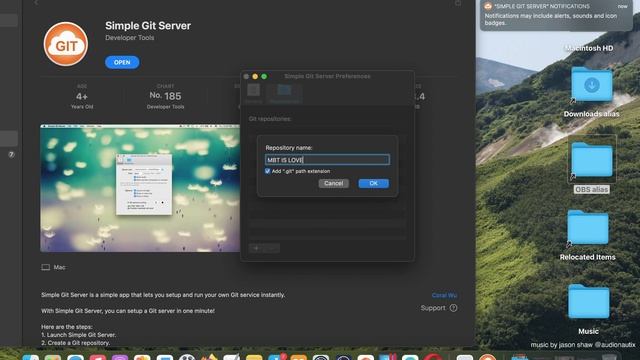Click the question mark icon in the App Store sidebar
This screenshot has width=640, height=360.
11,155
